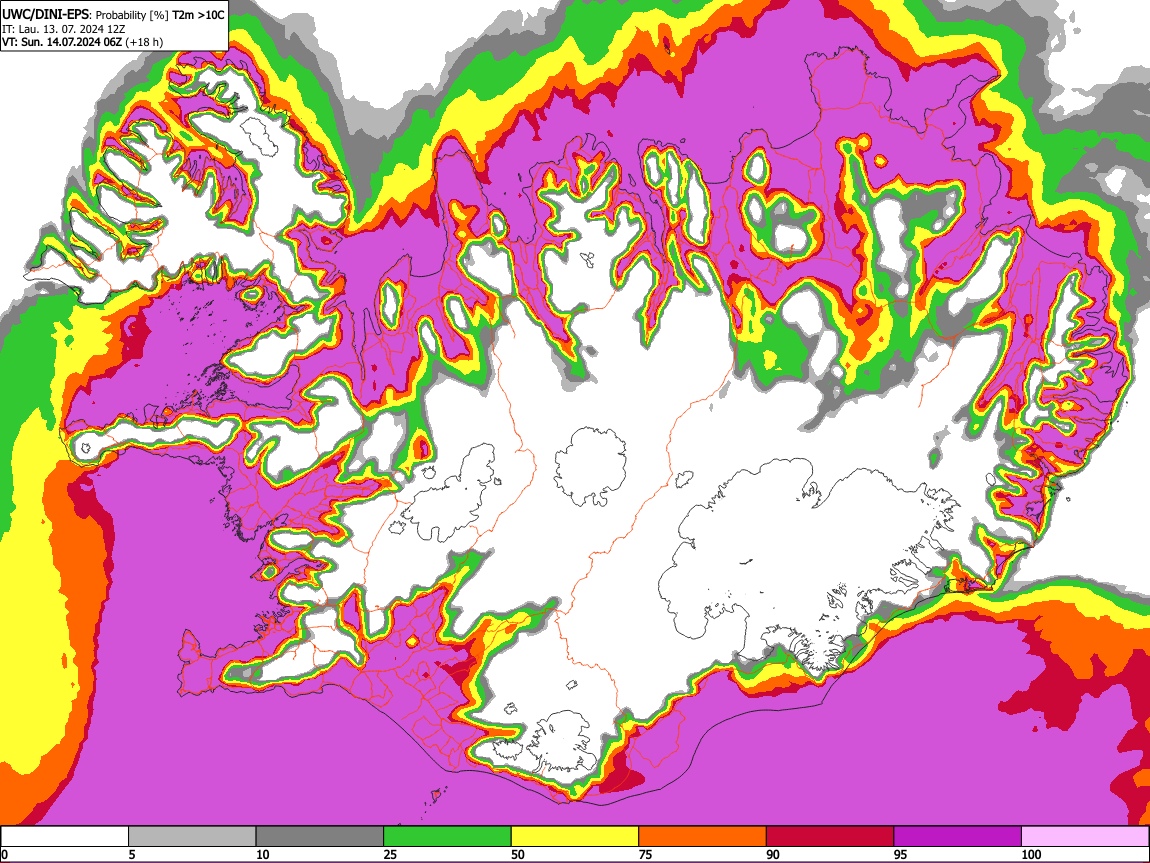Click the legend label '25'
The width and height of the screenshot is (1150, 863).
coord(390,854)
